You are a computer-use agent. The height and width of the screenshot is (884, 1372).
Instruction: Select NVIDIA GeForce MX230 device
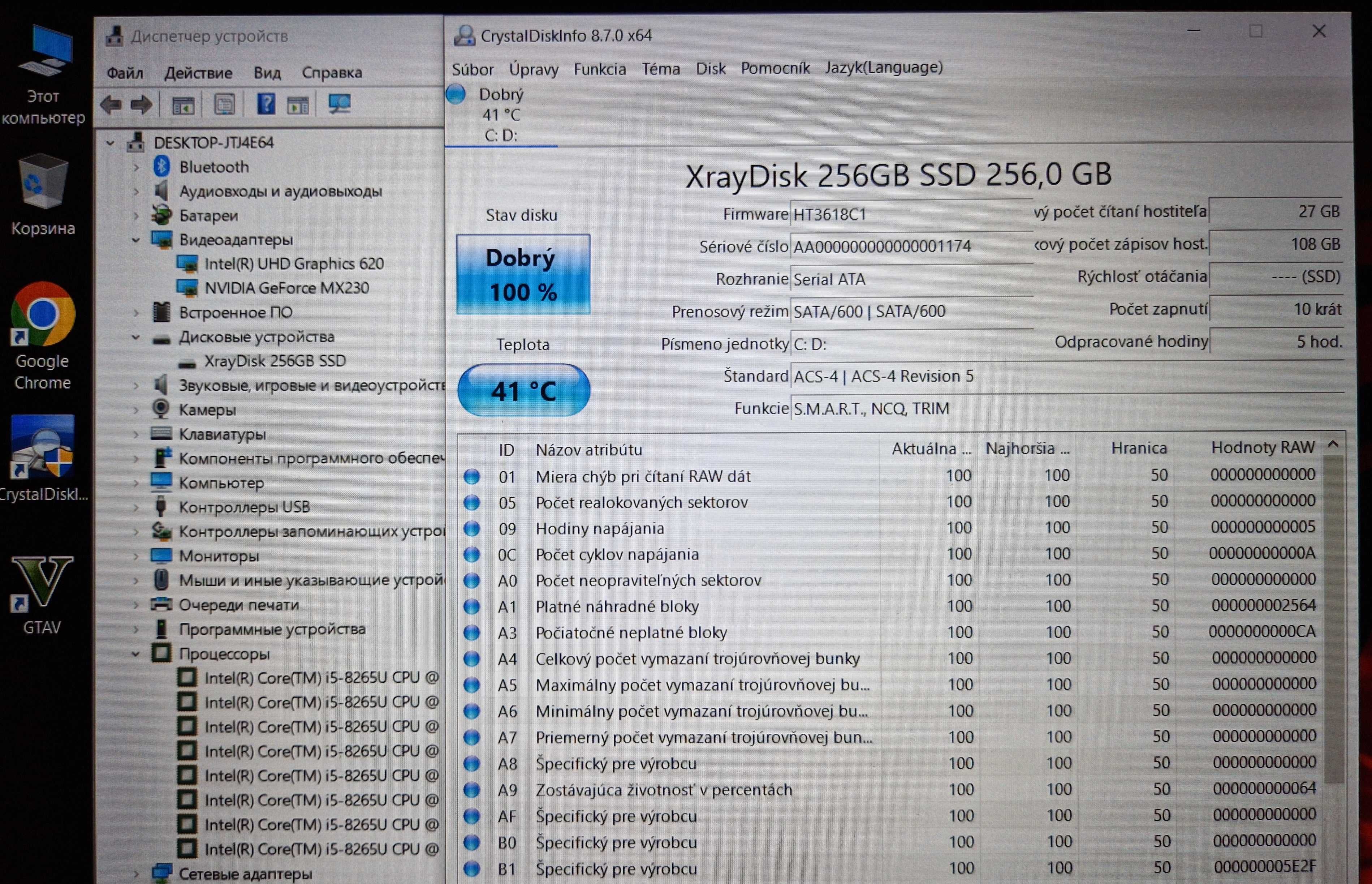coord(286,288)
